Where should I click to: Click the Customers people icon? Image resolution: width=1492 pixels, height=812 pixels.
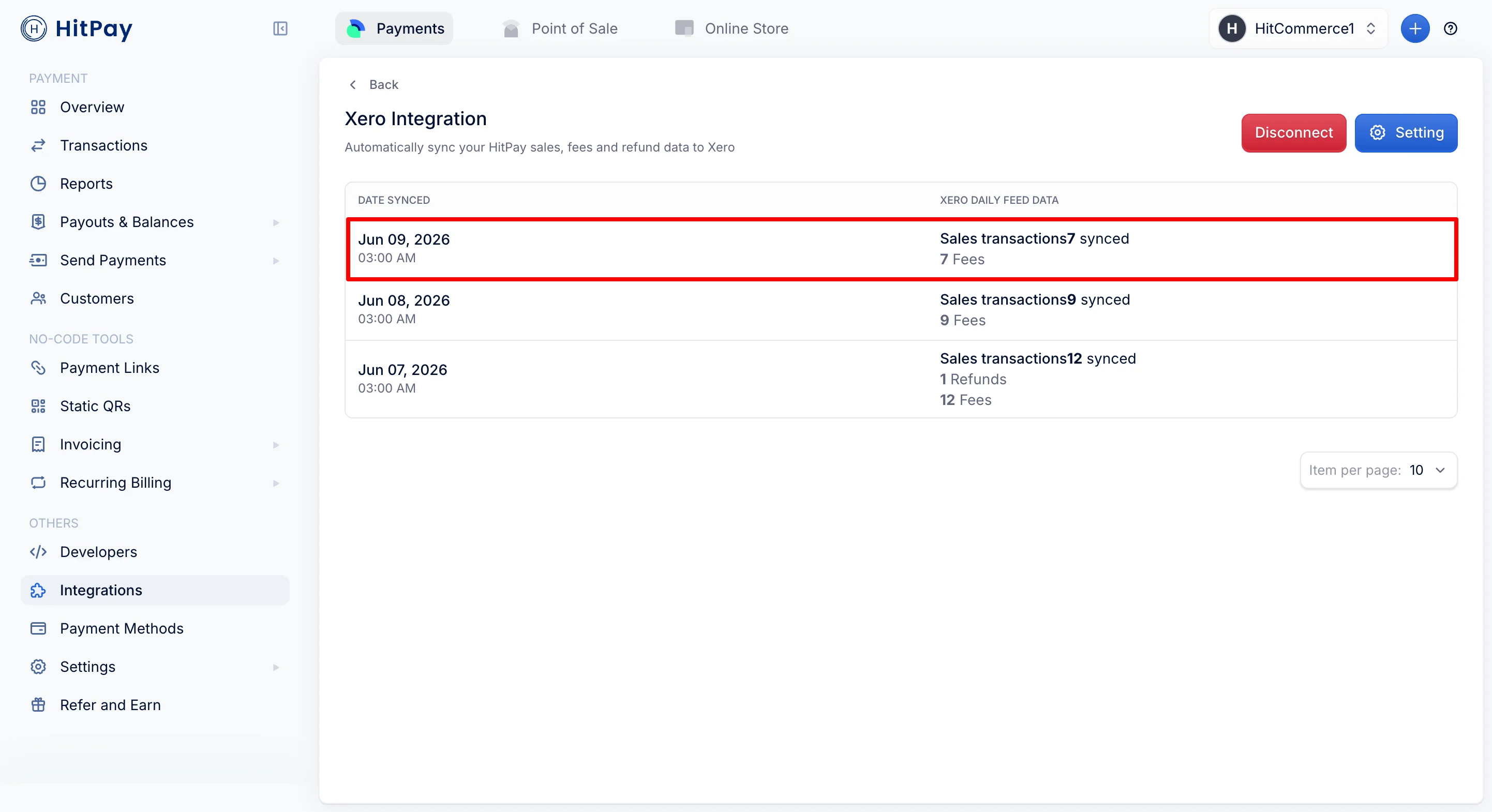[x=38, y=298]
